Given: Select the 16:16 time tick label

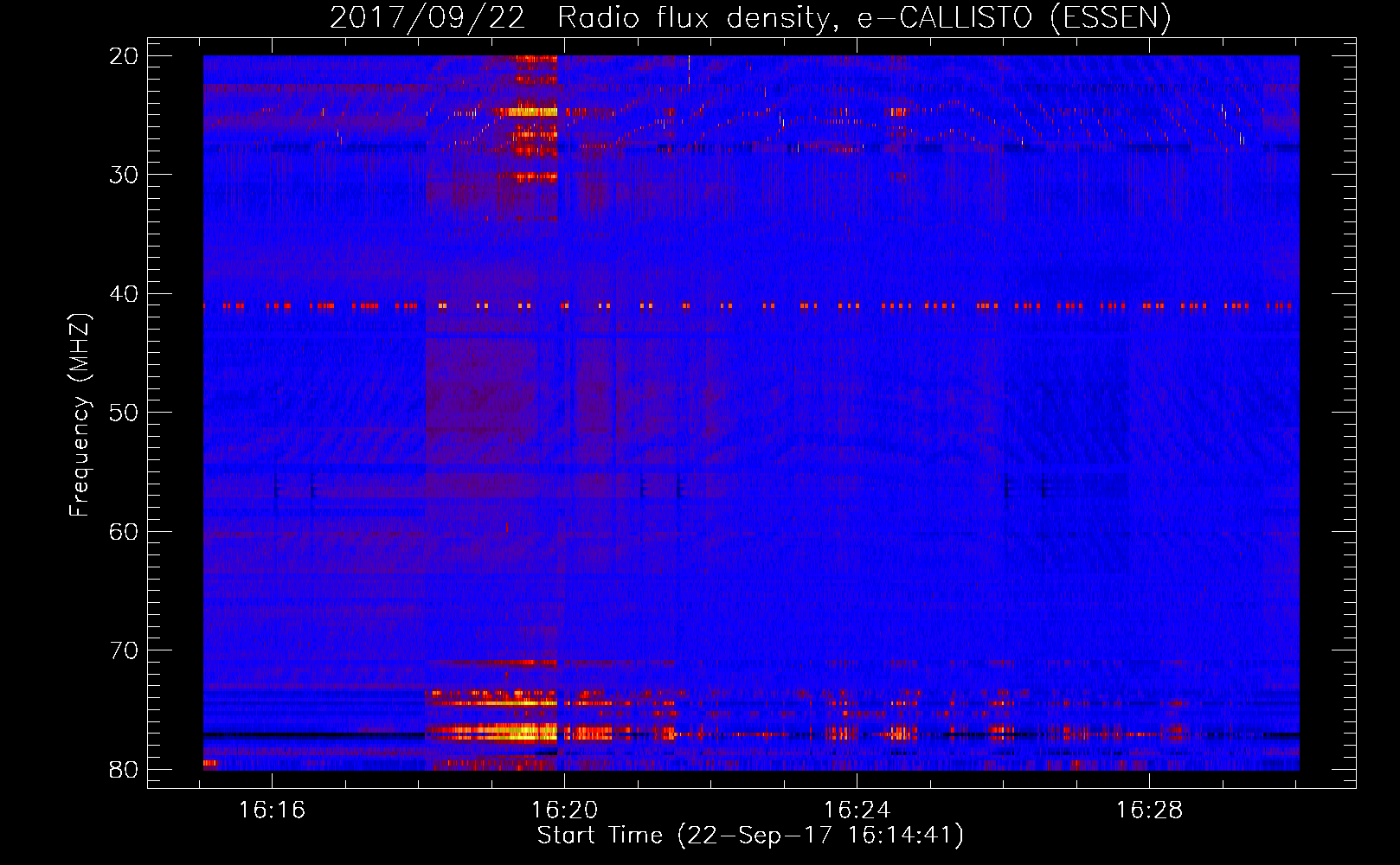Looking at the screenshot, I should (x=273, y=811).
